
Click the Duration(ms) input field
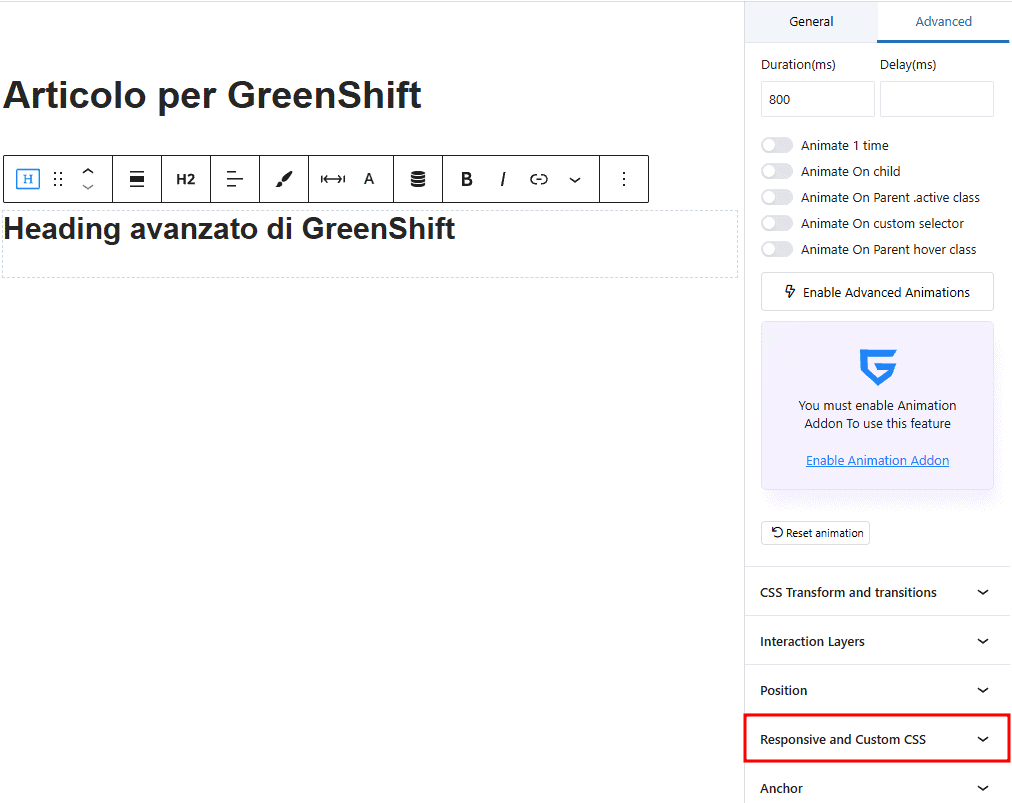pos(818,99)
